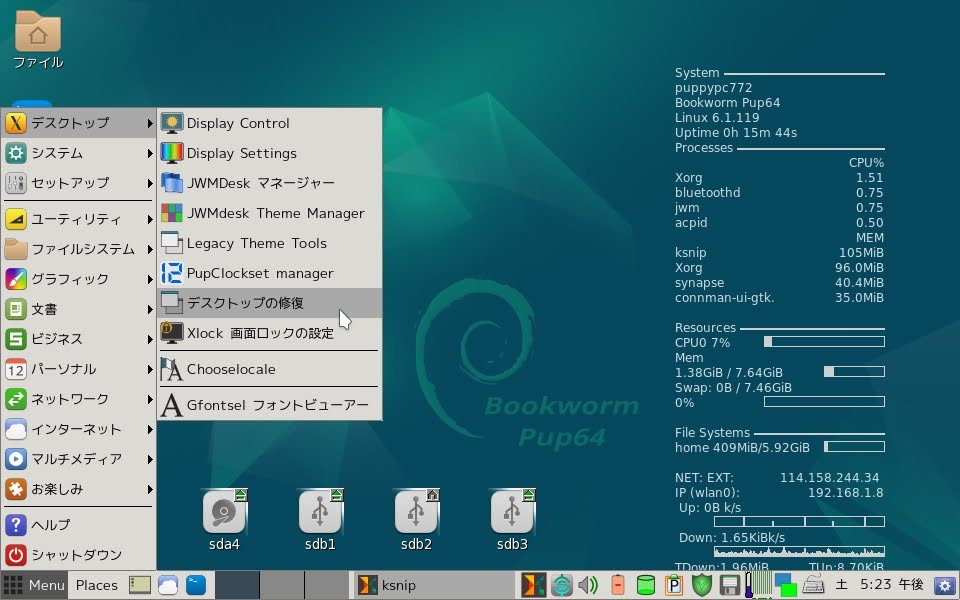The height and width of the screenshot is (600, 960).
Task: Launch PupClockset manager
Action: (270, 273)
